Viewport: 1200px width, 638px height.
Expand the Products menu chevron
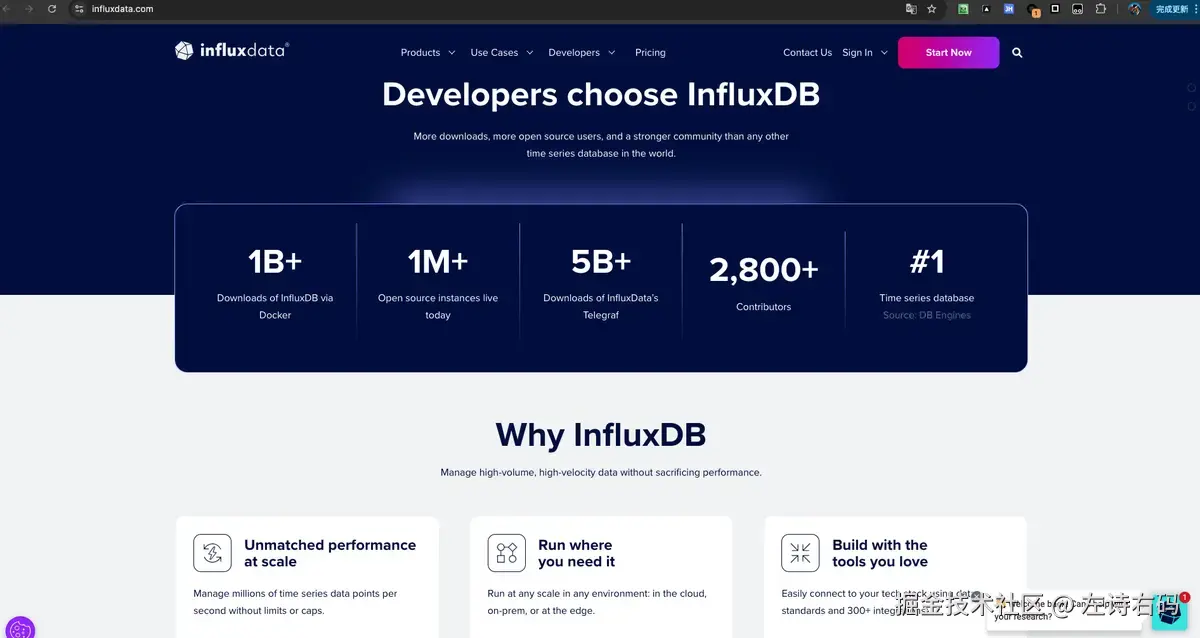tap(452, 53)
